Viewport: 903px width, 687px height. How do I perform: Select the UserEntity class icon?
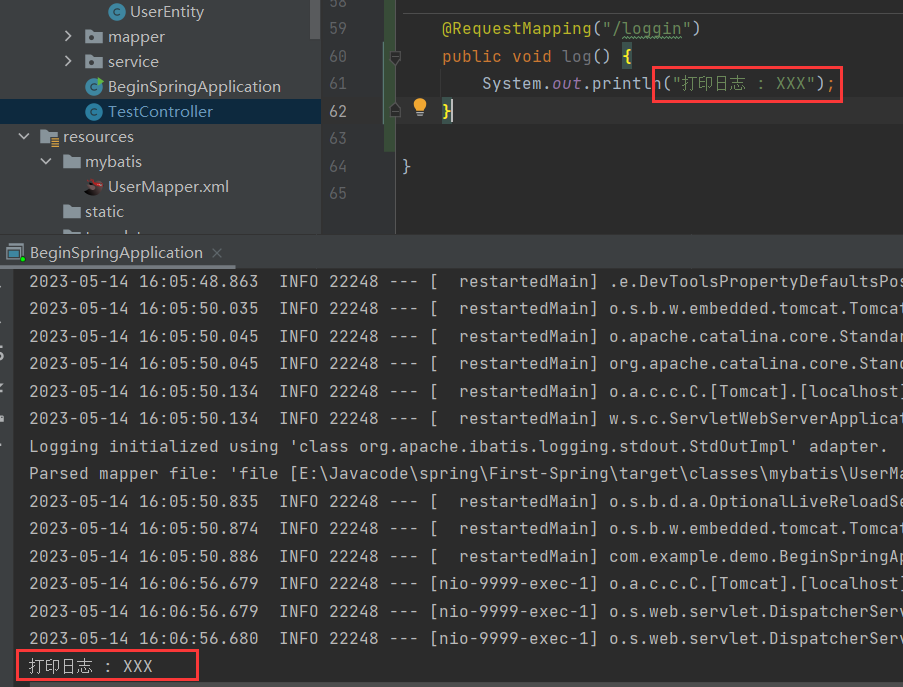[x=117, y=12]
